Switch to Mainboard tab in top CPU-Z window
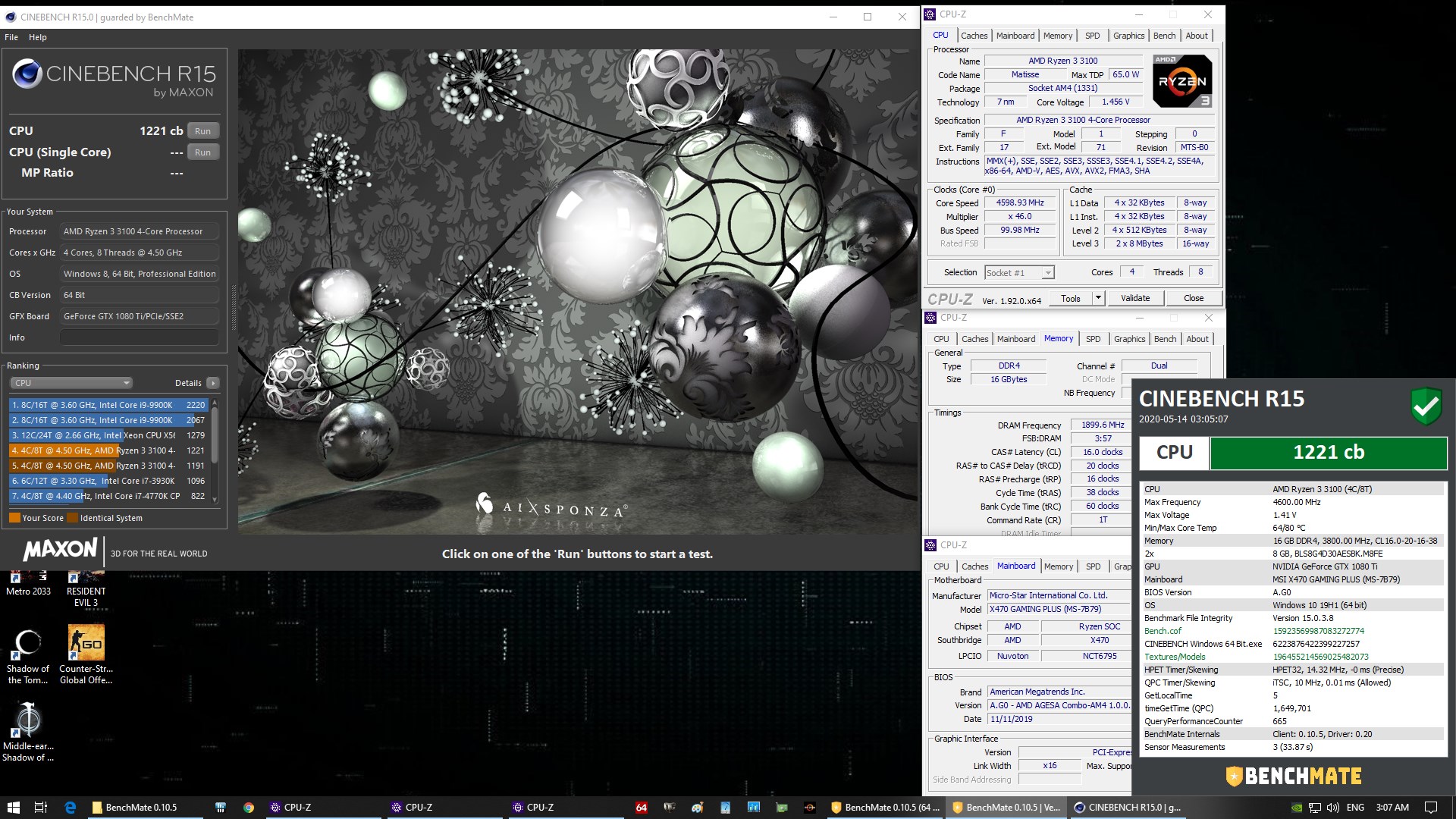This screenshot has height=819, width=1456. [1015, 36]
